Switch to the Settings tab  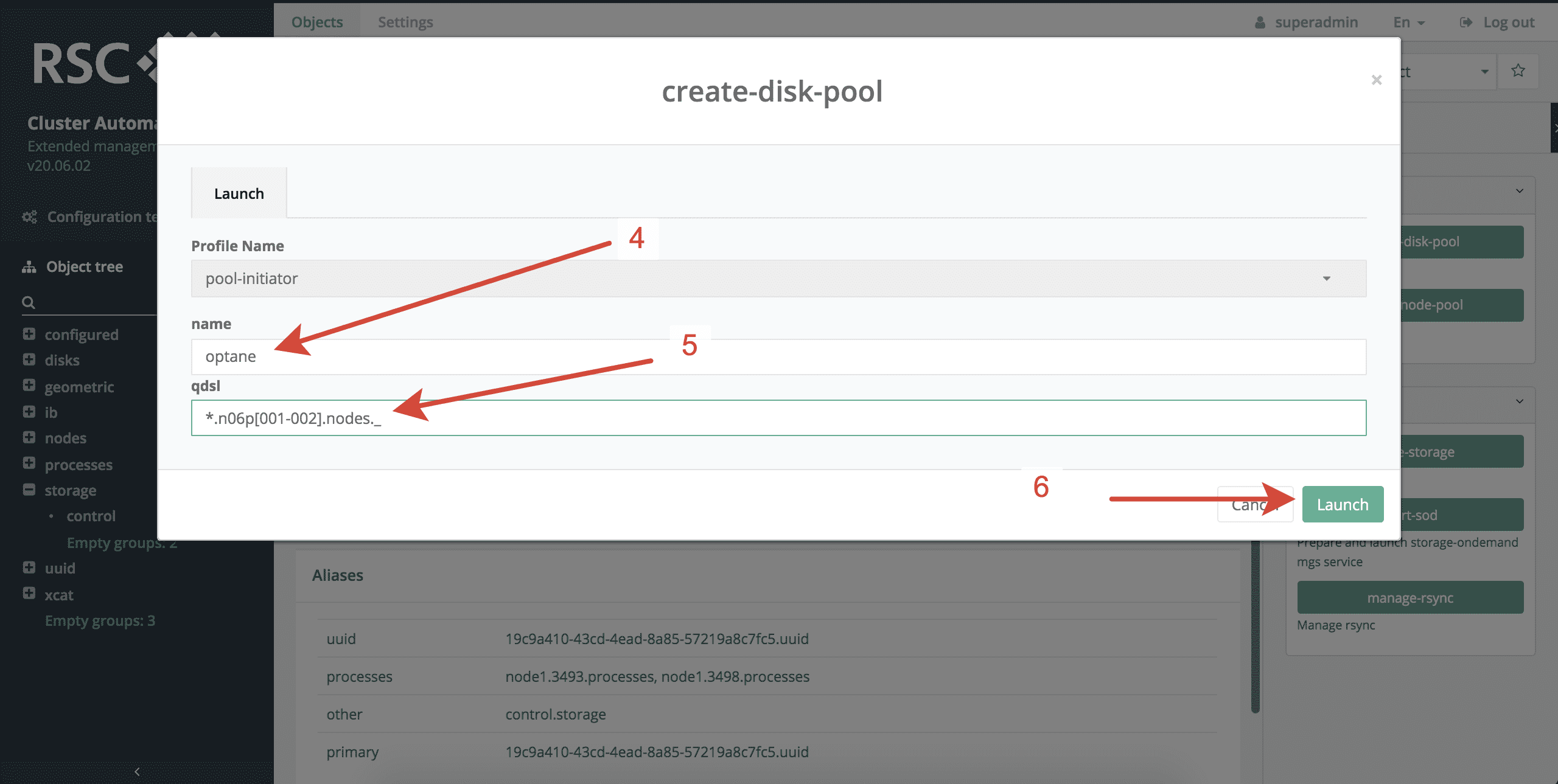tap(405, 23)
